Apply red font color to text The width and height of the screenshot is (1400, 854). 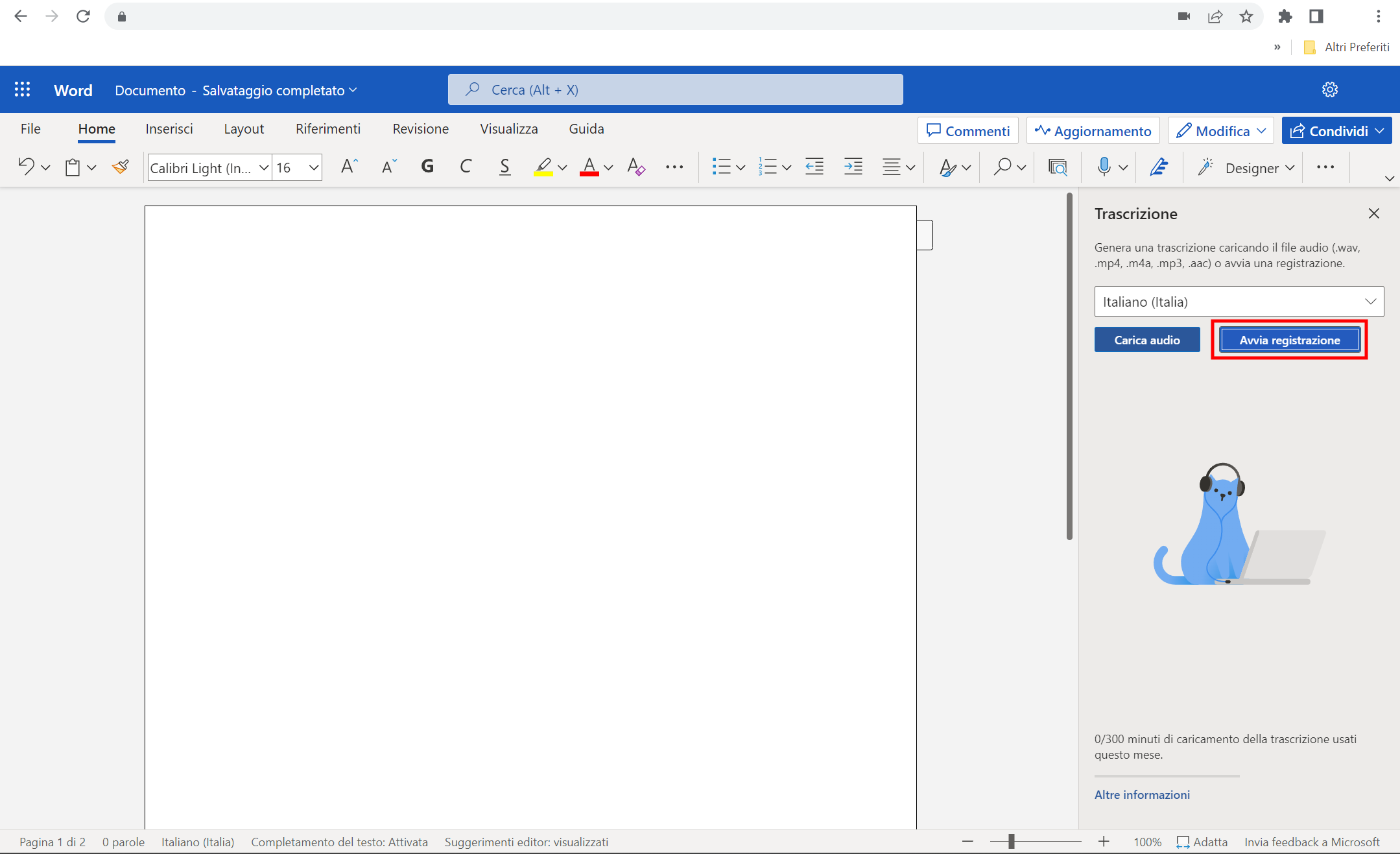pos(589,167)
